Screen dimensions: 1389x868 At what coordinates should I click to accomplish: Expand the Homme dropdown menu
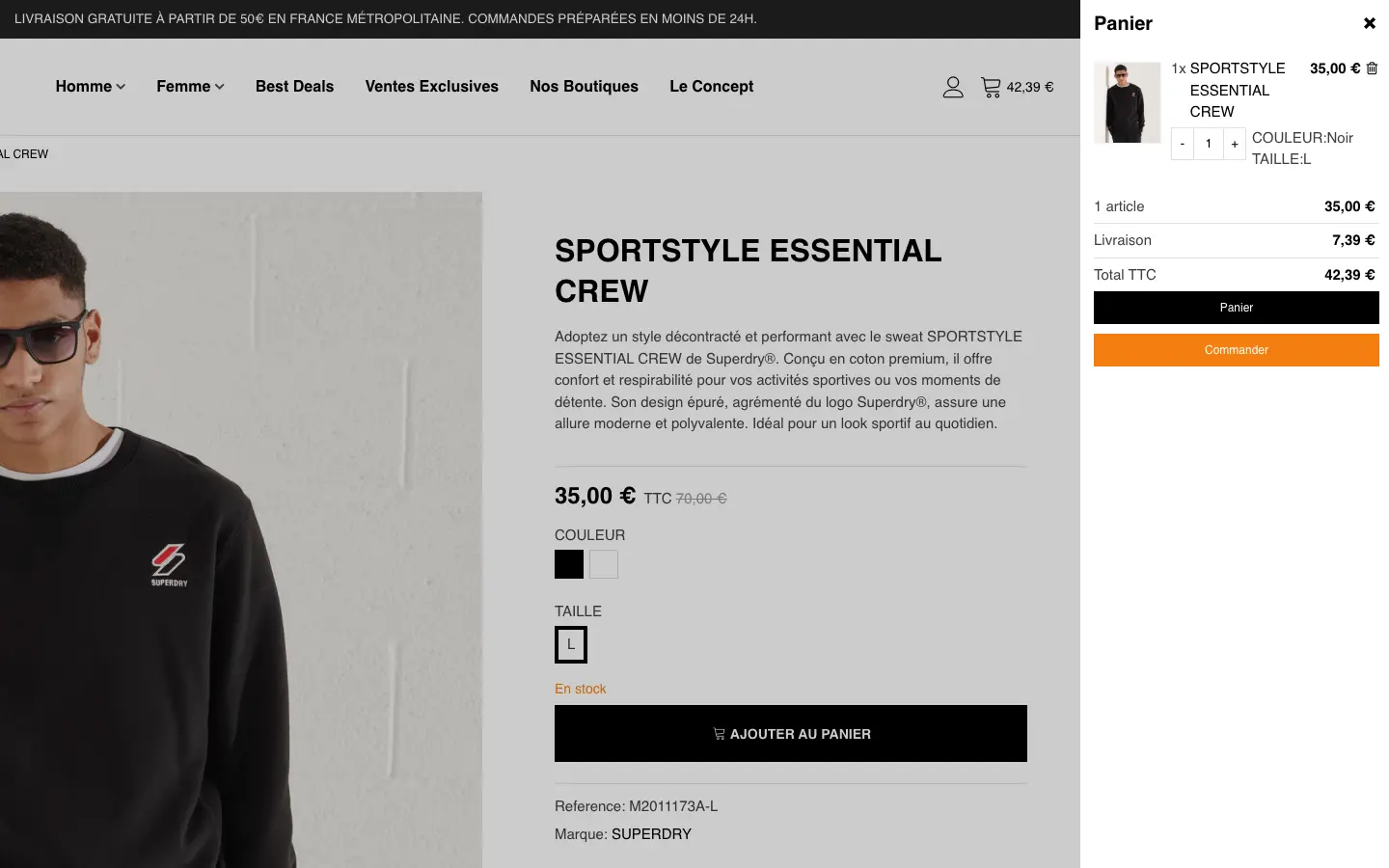90,87
